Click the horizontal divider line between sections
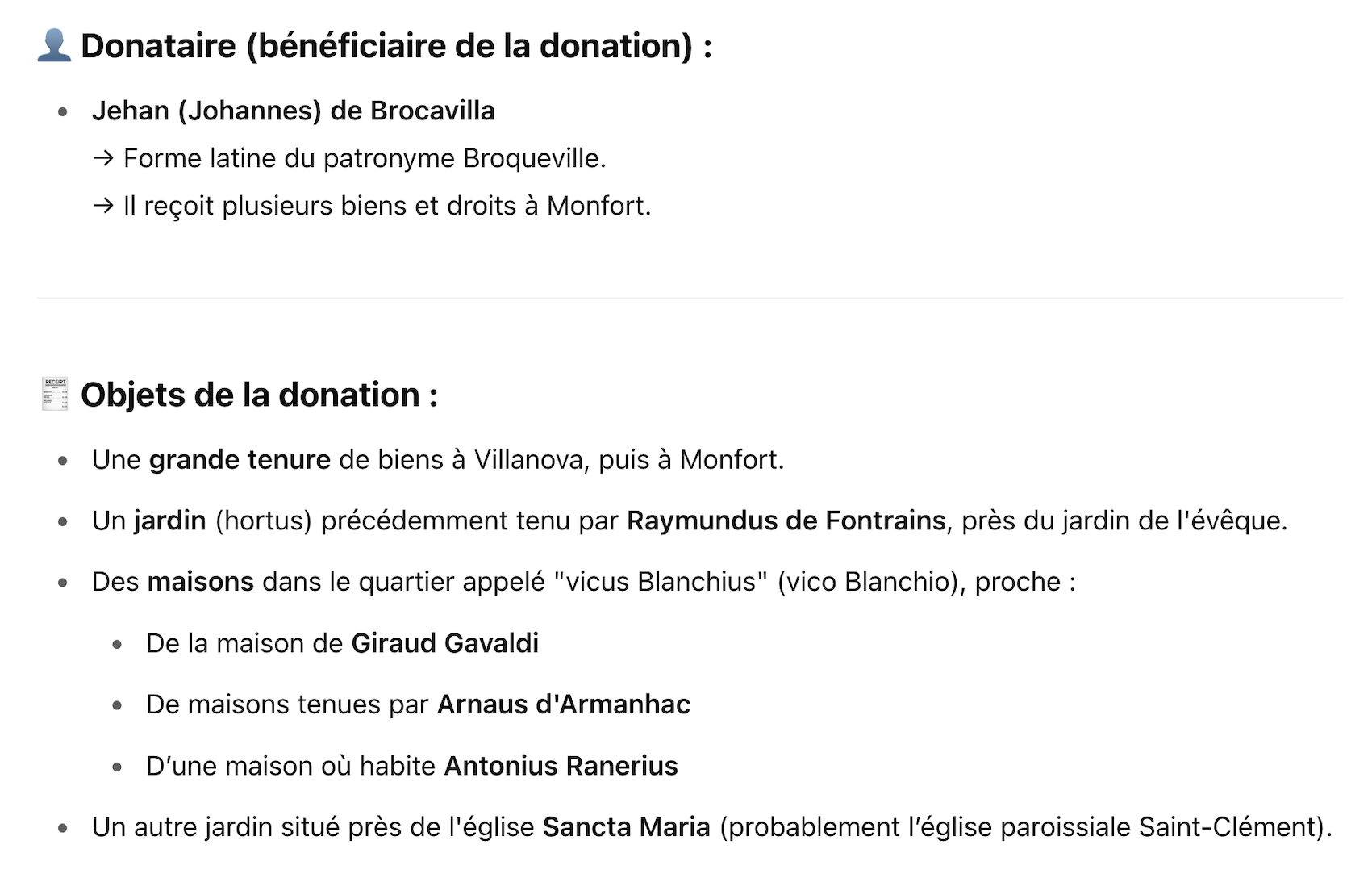The image size is (1372, 878). point(690,298)
